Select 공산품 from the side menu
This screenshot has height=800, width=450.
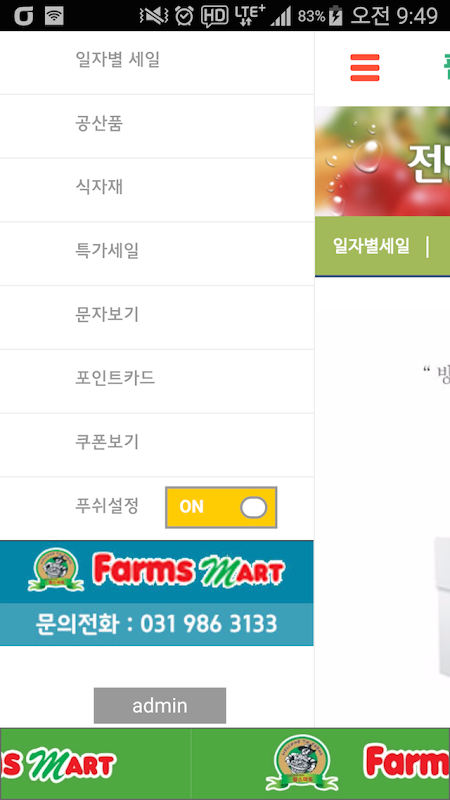157,126
